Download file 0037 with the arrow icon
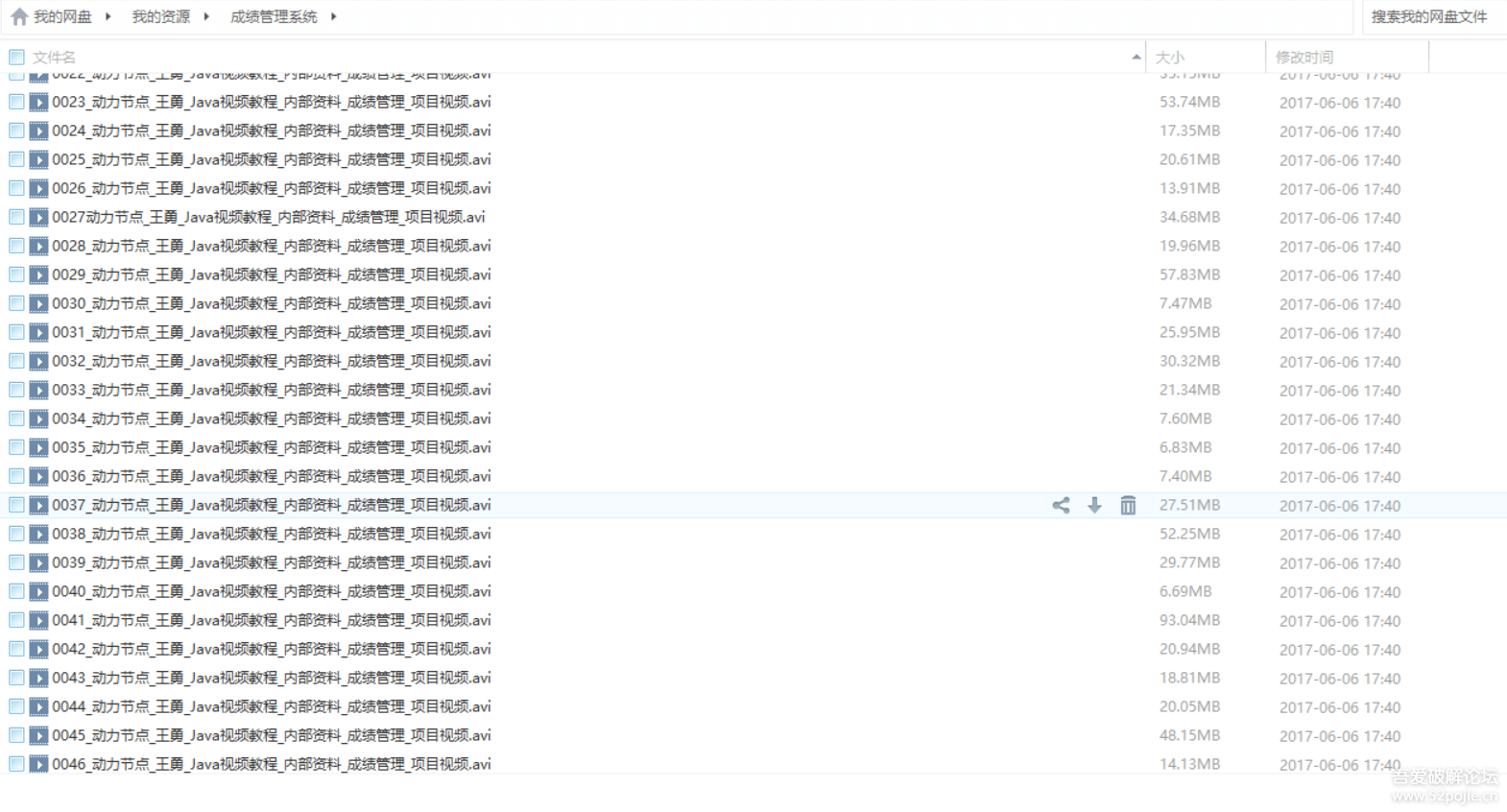Viewport: 1507px width, 812px height. [x=1094, y=505]
